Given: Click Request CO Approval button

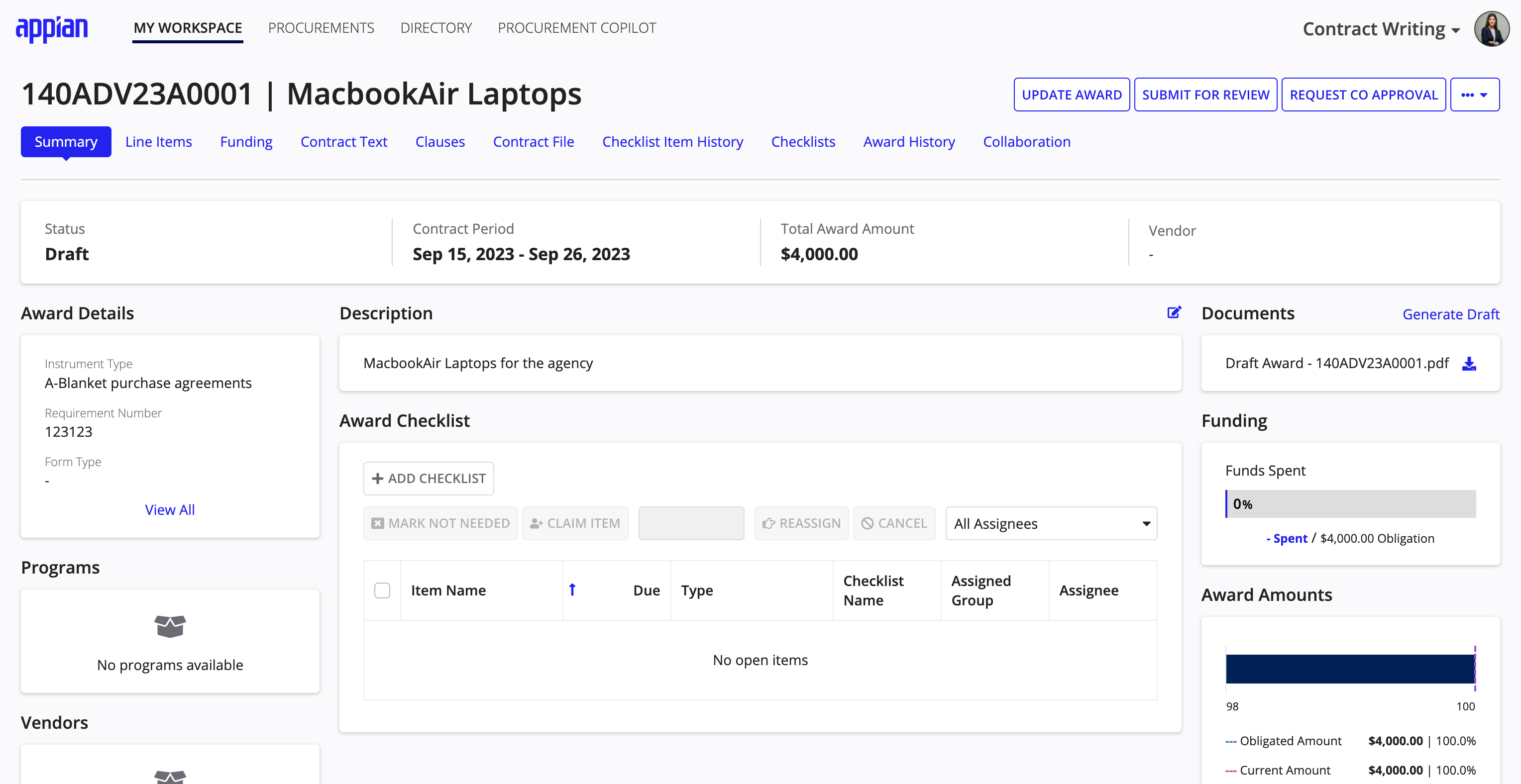Looking at the screenshot, I should (x=1363, y=95).
